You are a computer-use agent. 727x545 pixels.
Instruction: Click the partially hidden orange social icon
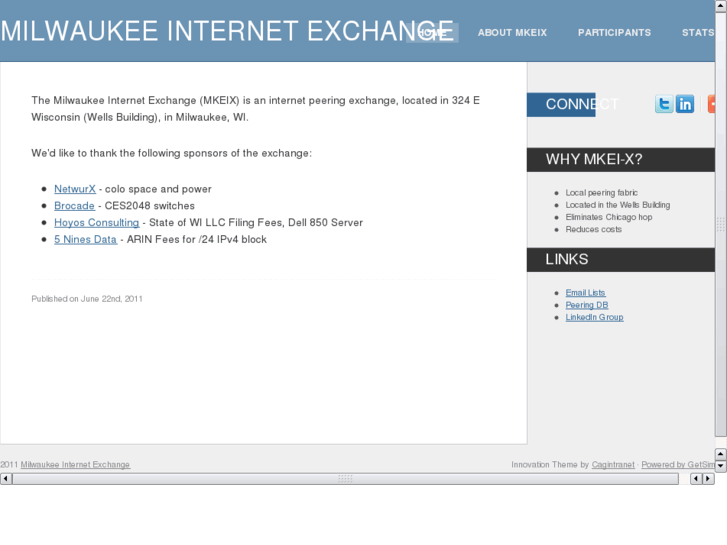(x=711, y=104)
